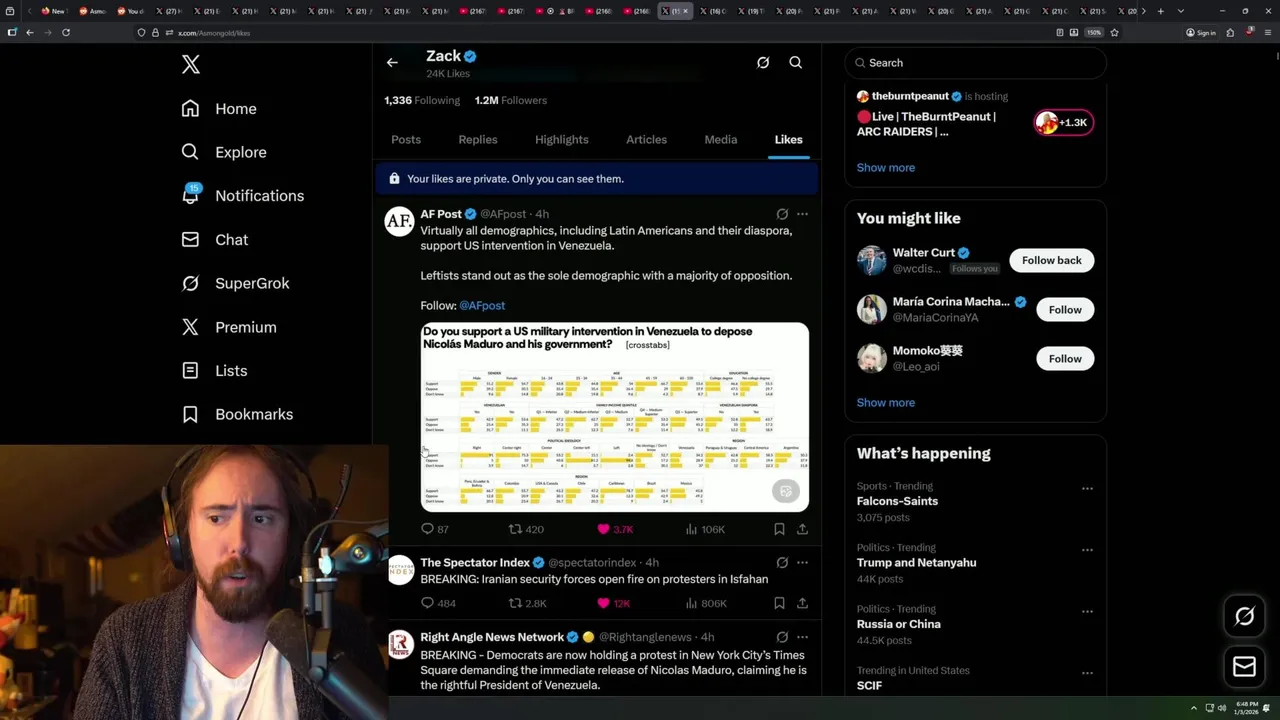Open Chat from the sidebar
The height and width of the screenshot is (720, 1280).
[x=214, y=239]
